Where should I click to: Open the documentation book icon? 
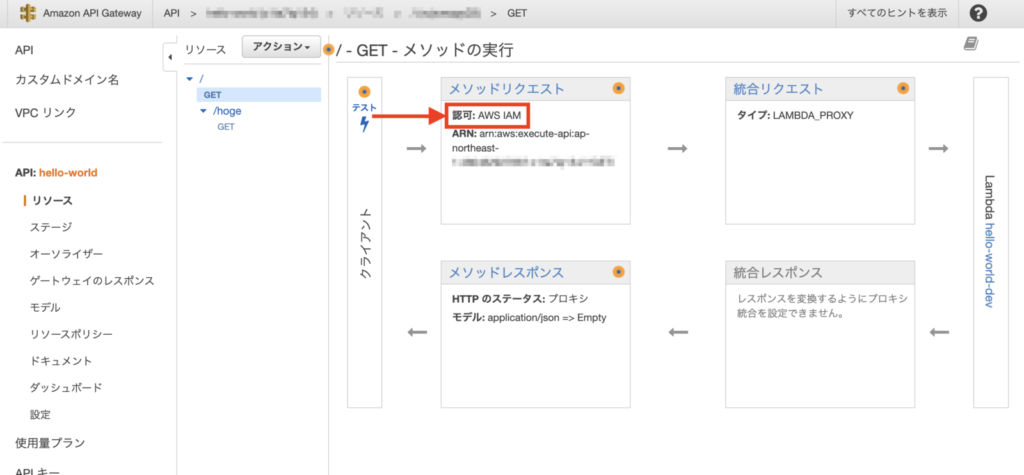971,44
